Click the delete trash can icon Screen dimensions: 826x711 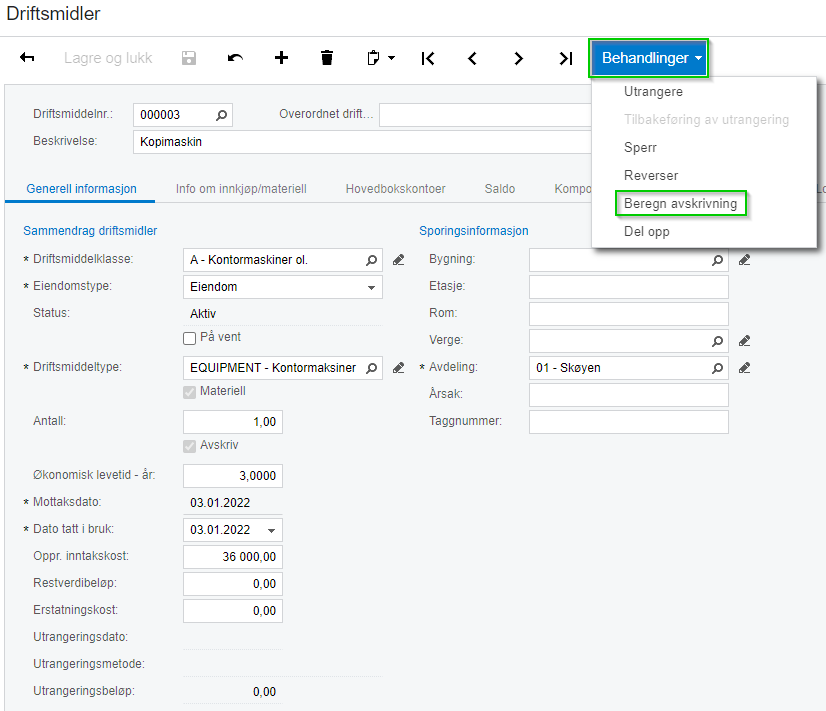coord(327,58)
